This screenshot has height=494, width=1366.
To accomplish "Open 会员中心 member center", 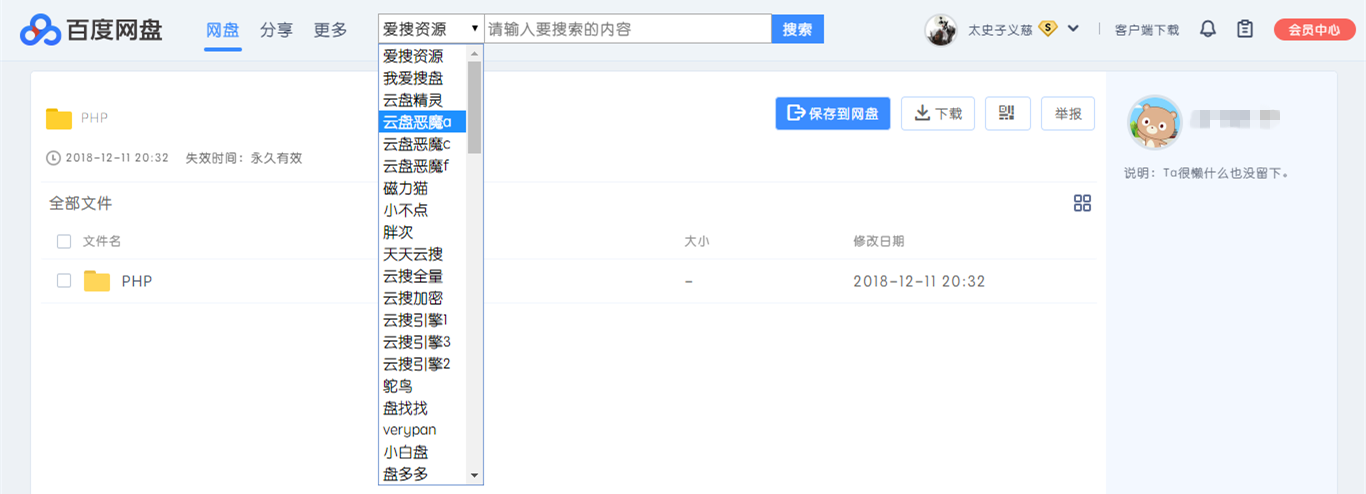I will point(1314,30).
